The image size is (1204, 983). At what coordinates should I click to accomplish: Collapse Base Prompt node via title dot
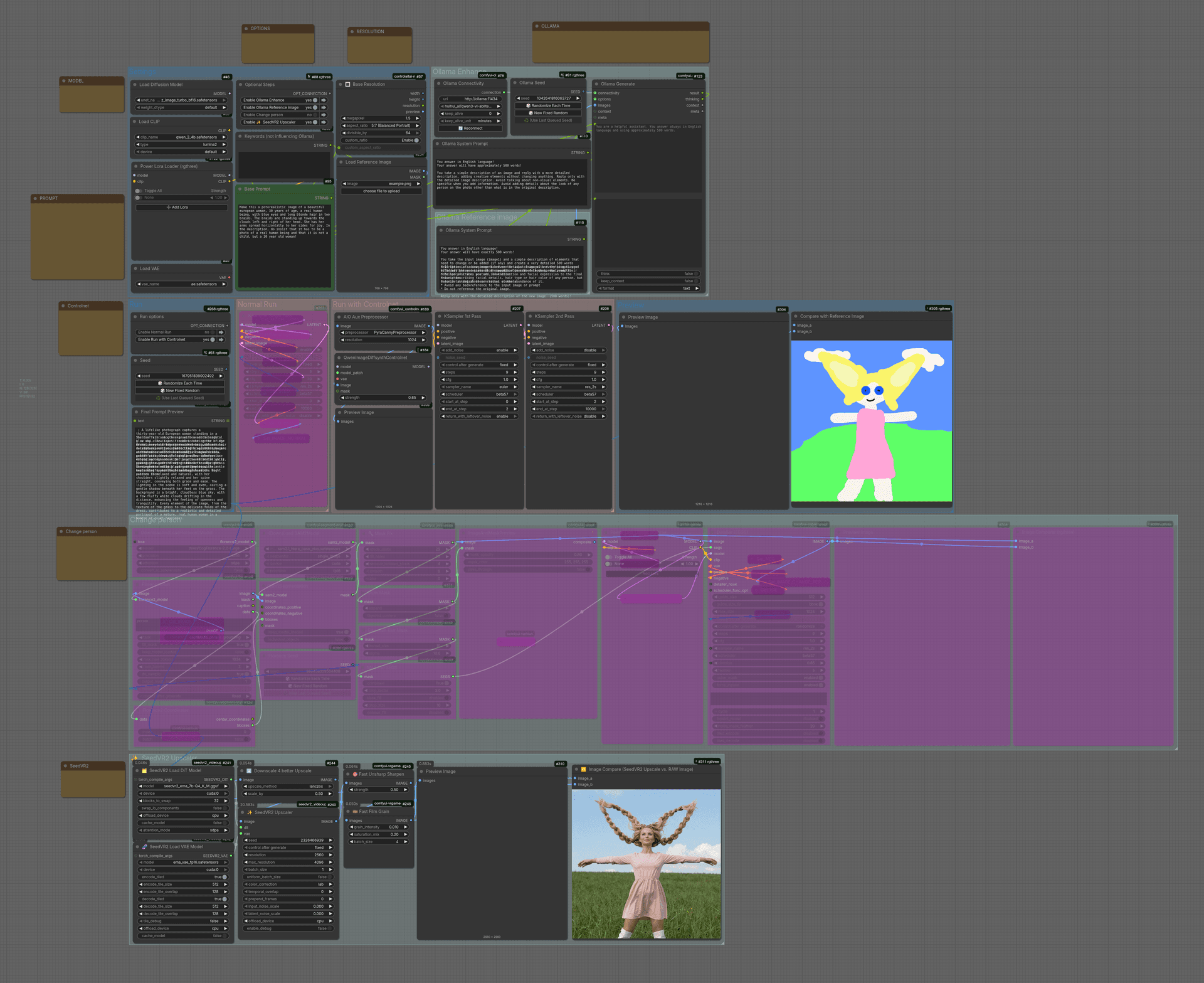click(x=240, y=189)
